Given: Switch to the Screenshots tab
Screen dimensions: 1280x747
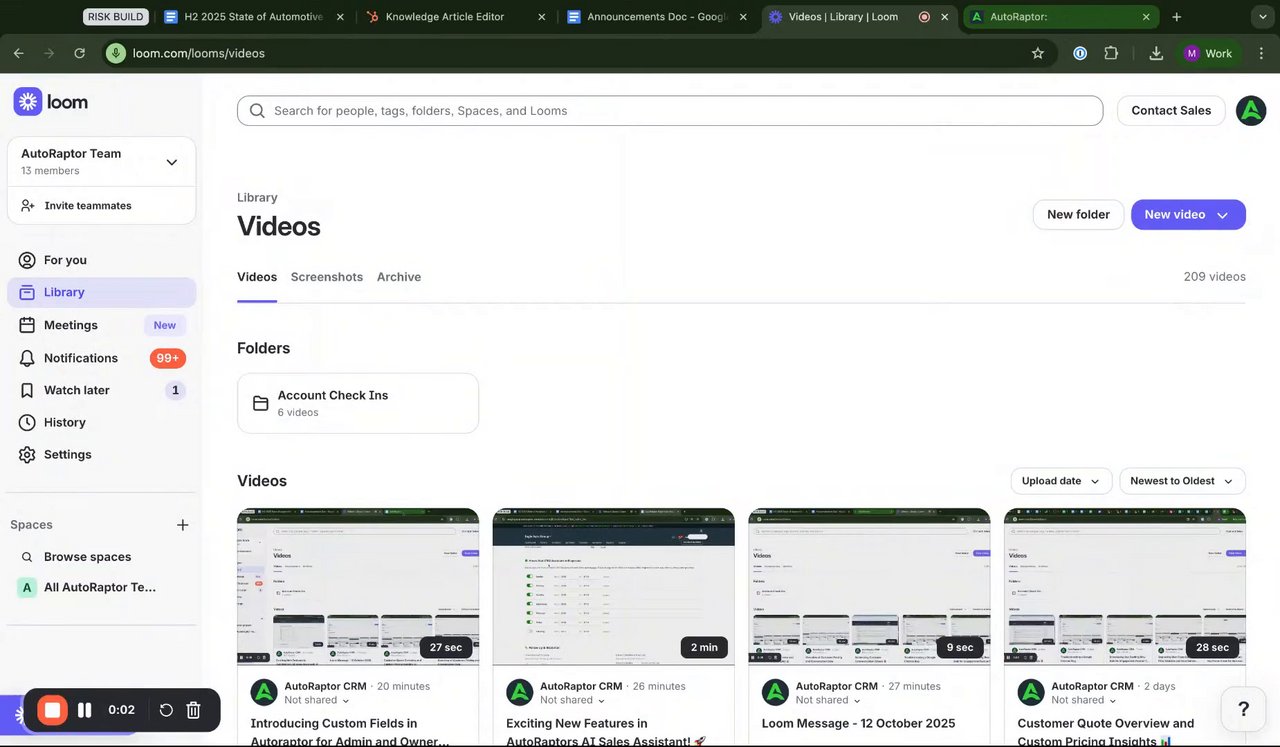Looking at the screenshot, I should coord(327,277).
